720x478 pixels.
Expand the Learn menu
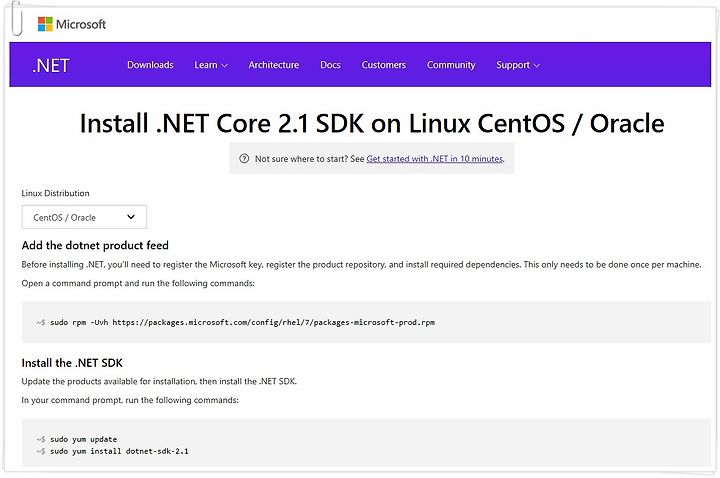coord(211,65)
